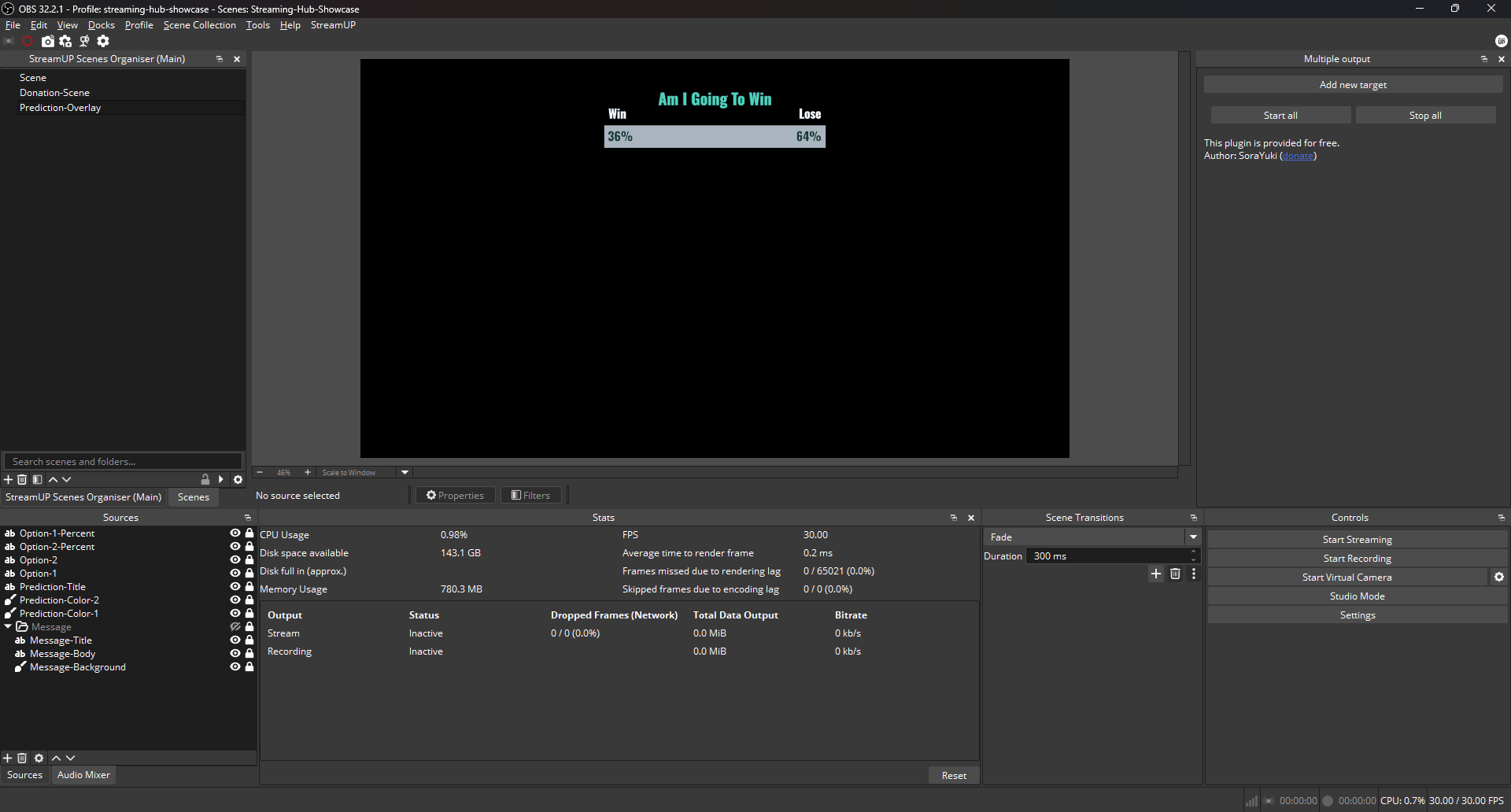The height and width of the screenshot is (812, 1511).
Task: Hide the Option-1-Percent source
Action: [235, 533]
